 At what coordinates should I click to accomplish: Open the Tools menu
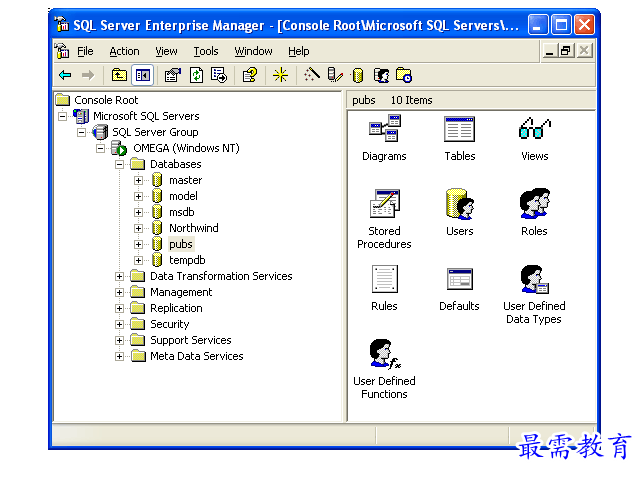click(x=206, y=51)
